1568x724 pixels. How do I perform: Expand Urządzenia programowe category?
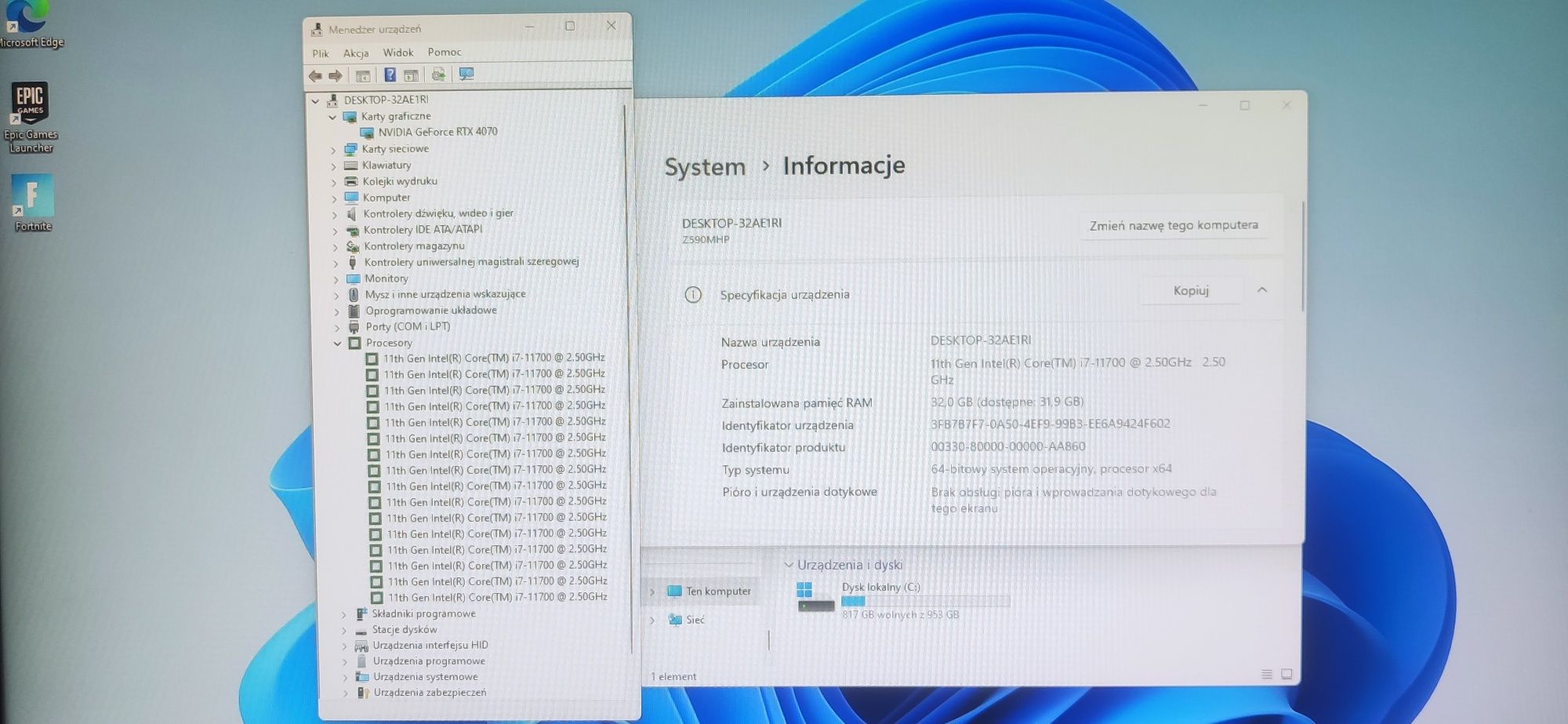coord(345,662)
